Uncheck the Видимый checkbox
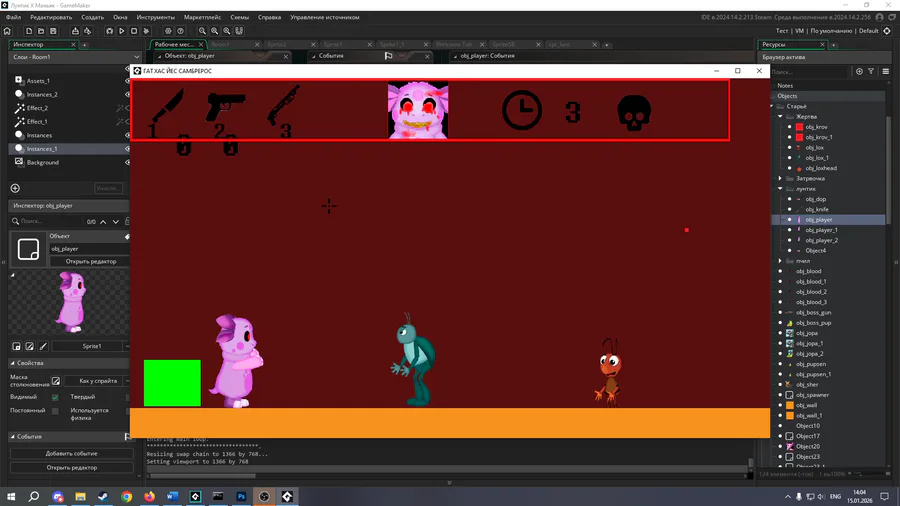Screen dimensions: 900x506 tap(55, 397)
